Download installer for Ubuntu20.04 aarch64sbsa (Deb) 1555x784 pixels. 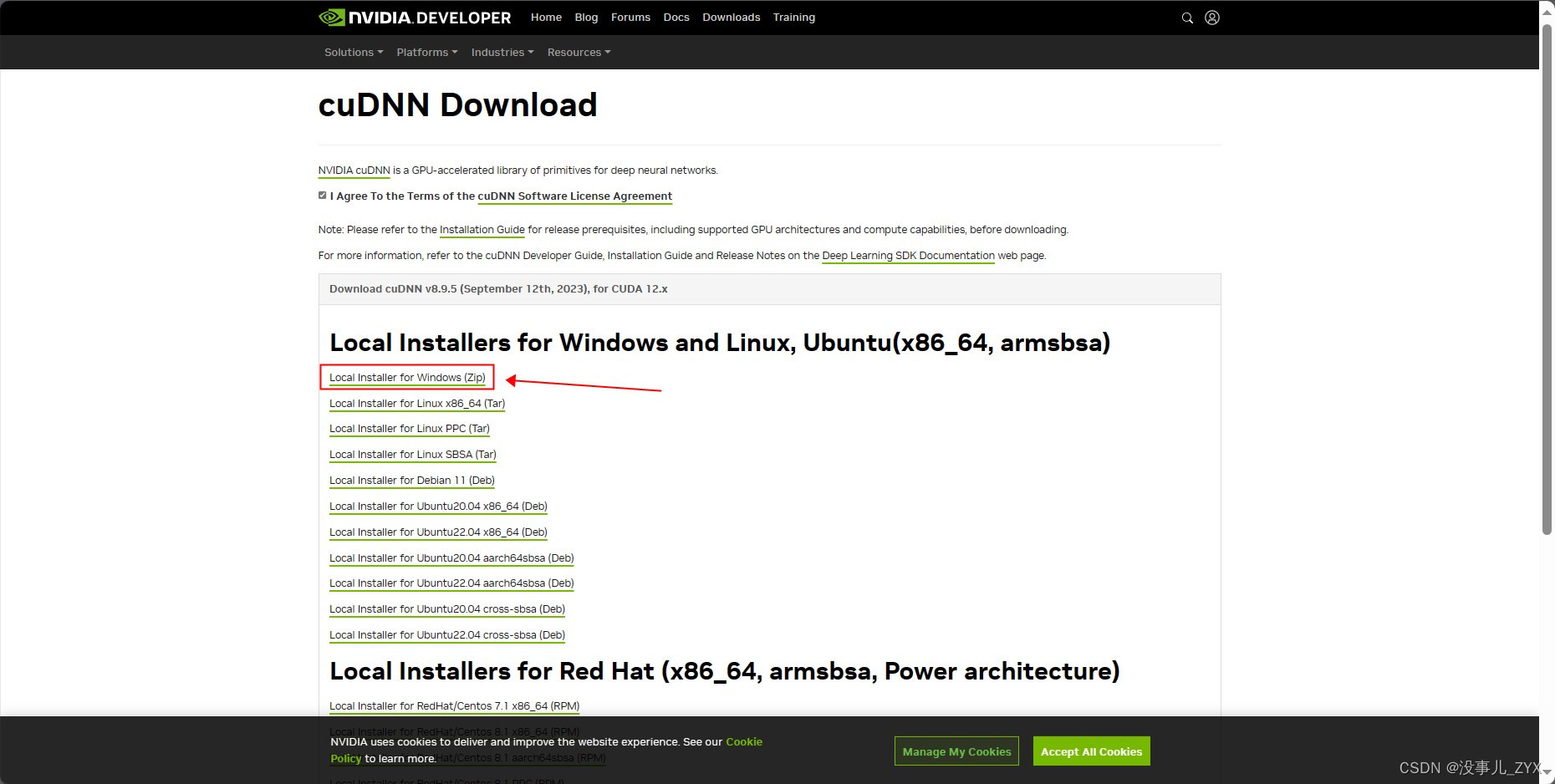pos(451,558)
